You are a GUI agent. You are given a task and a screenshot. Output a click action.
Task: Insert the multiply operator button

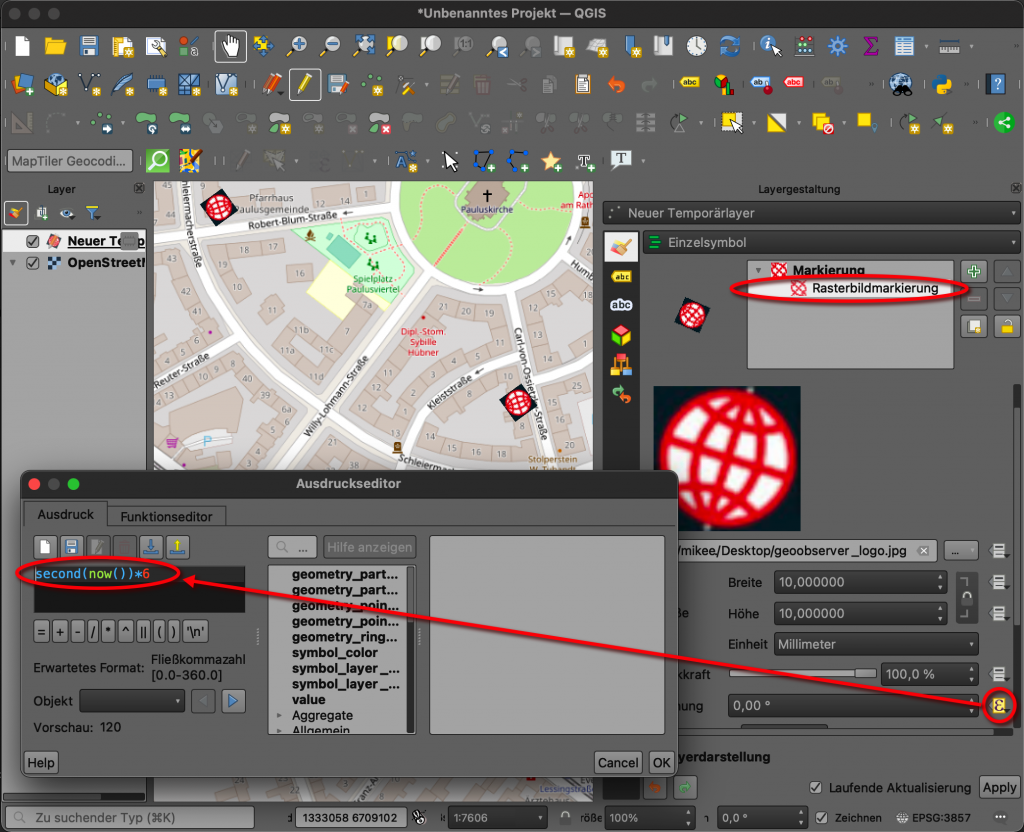click(x=108, y=632)
